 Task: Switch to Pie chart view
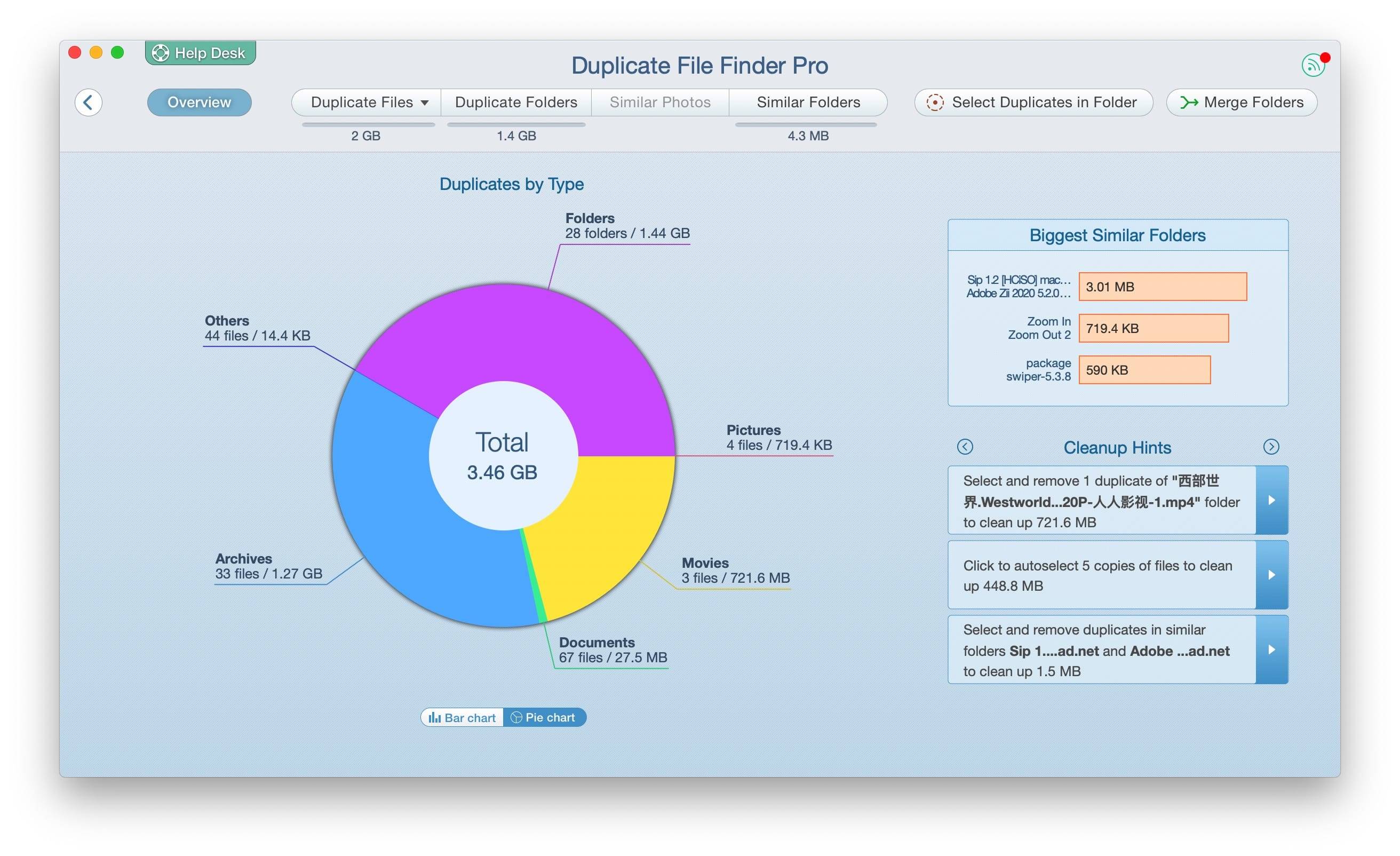click(x=544, y=718)
